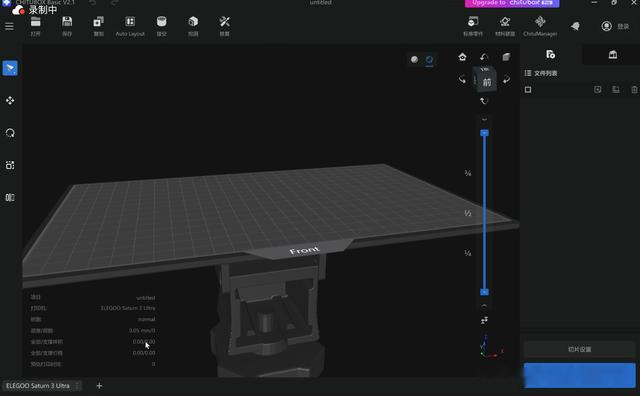This screenshot has width=640, height=396.
Task: Click the trash delete icon in file list
Action: [634, 89]
